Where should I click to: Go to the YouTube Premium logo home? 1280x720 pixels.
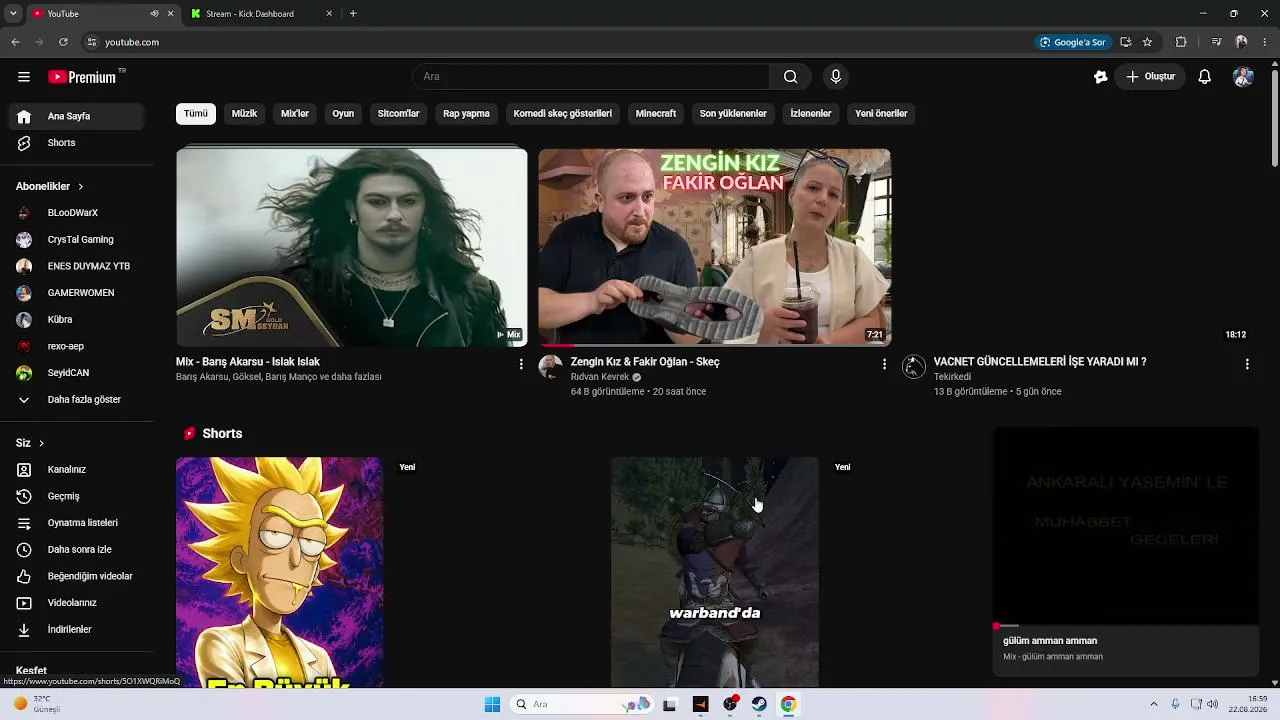(x=83, y=77)
